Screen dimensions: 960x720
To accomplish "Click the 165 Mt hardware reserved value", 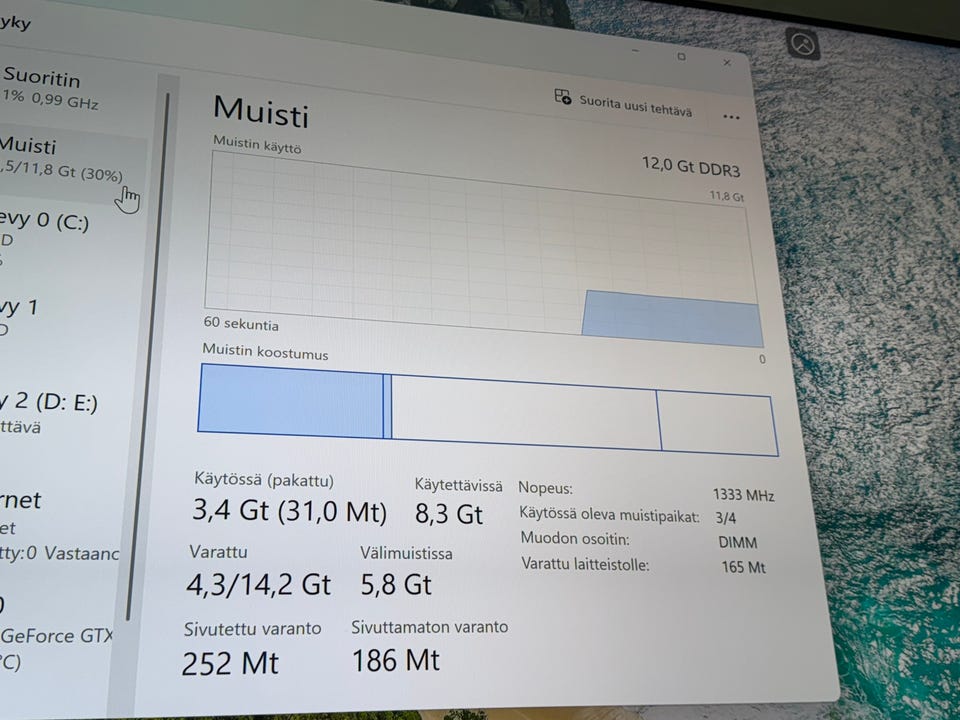I will (x=743, y=567).
